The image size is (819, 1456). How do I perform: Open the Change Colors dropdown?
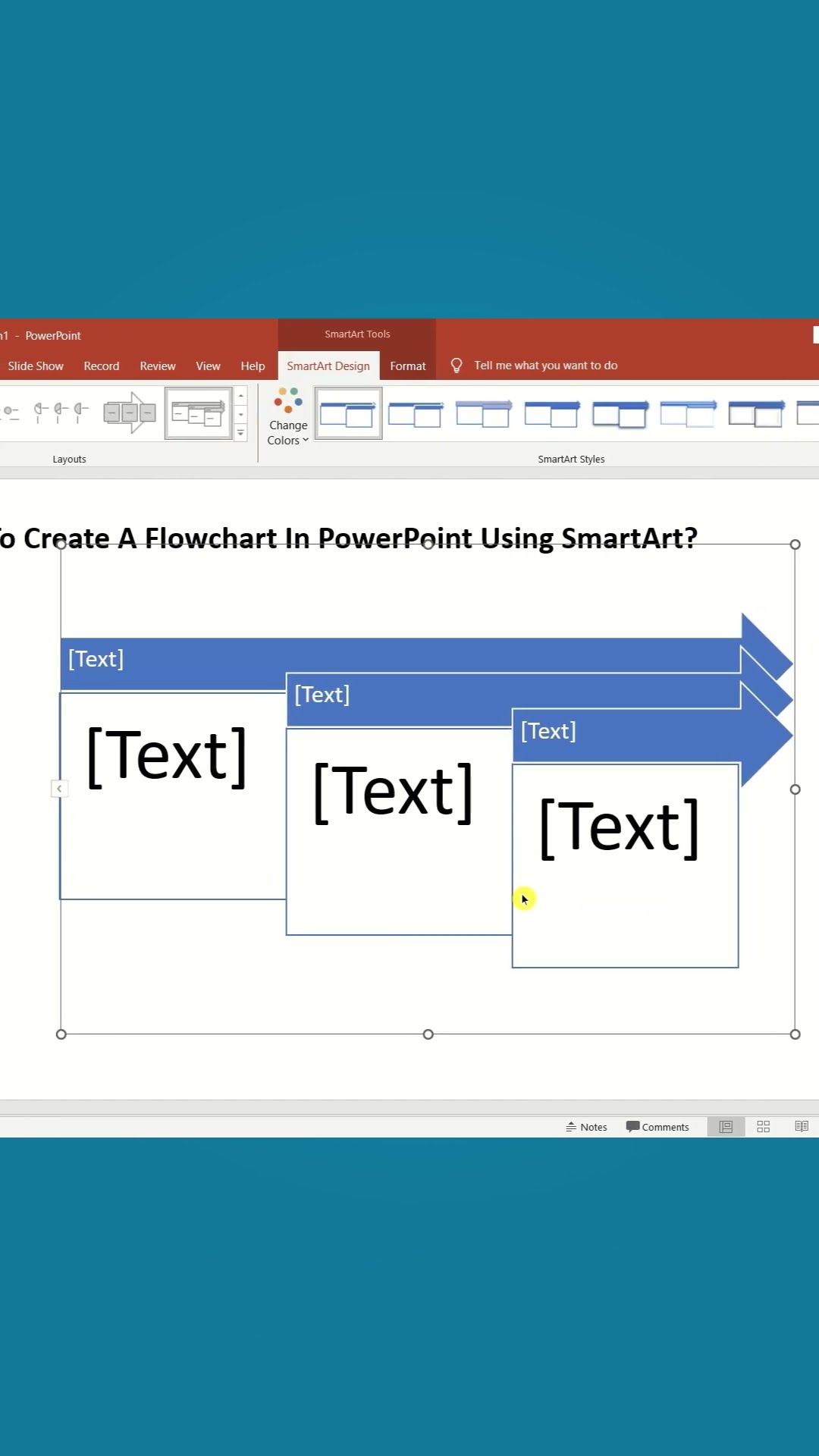coord(288,416)
